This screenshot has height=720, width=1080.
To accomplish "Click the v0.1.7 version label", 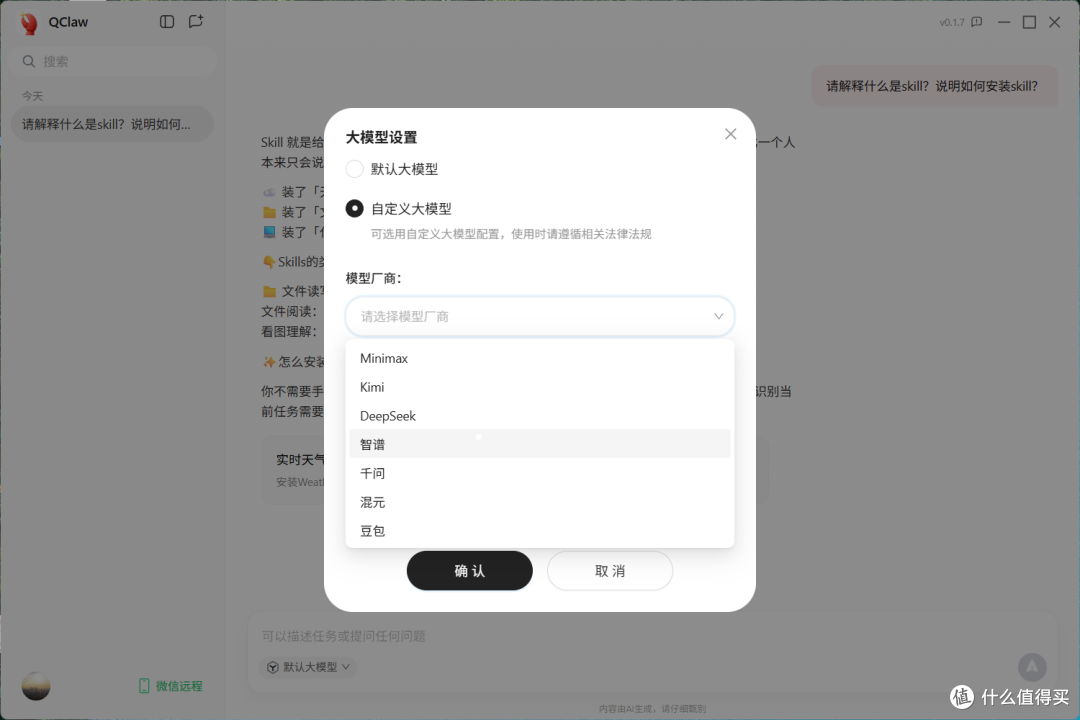I will [952, 23].
